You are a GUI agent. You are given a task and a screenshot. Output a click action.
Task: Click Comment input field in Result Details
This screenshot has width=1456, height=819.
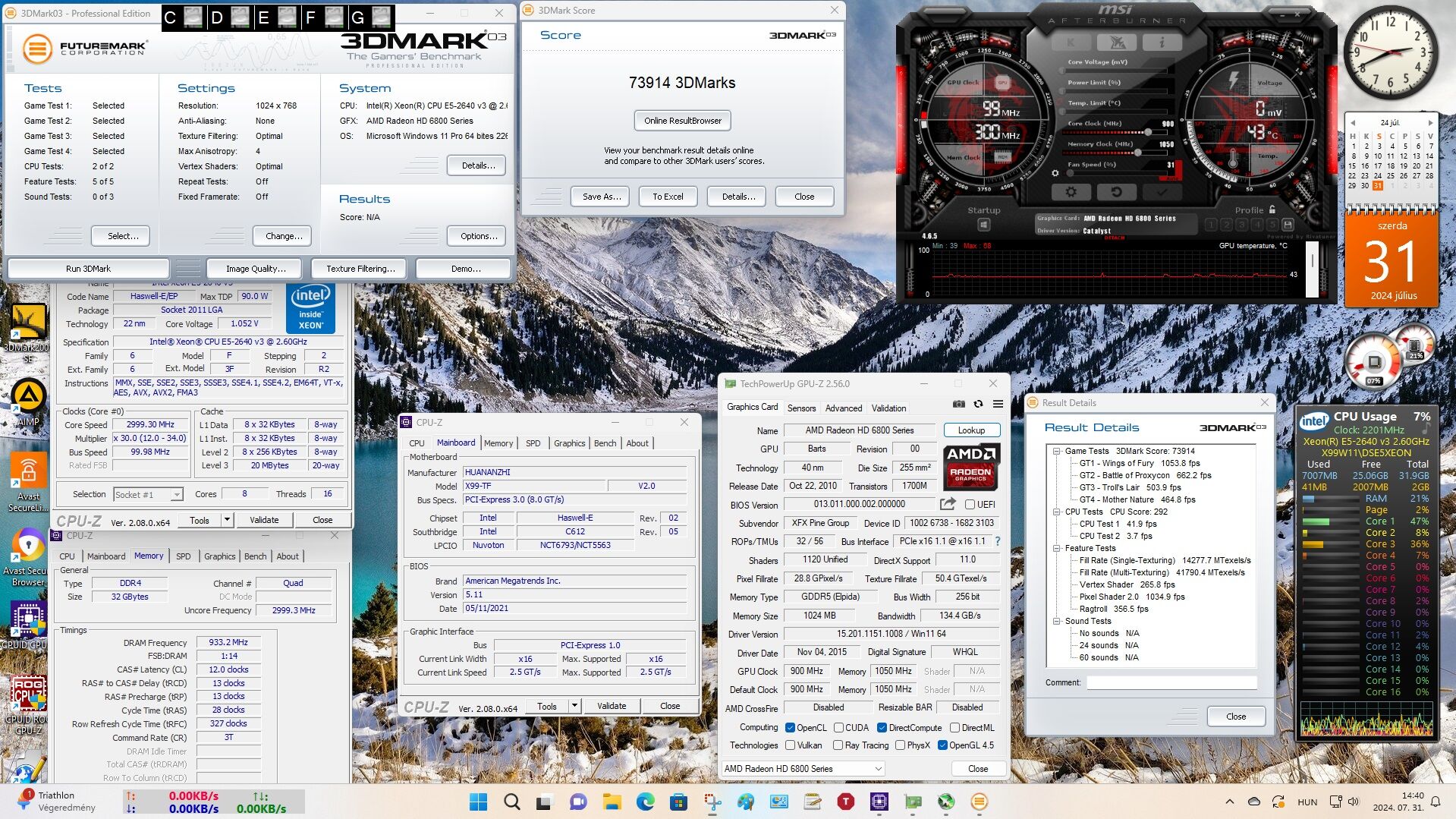[x=1171, y=682]
